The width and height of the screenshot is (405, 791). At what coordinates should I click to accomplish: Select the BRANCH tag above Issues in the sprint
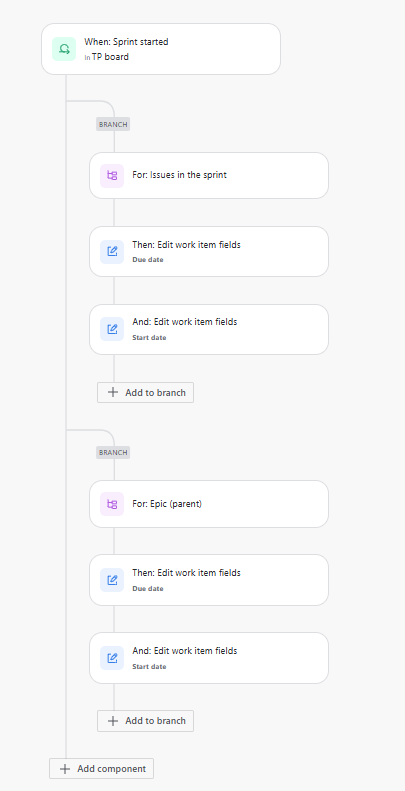(x=113, y=124)
